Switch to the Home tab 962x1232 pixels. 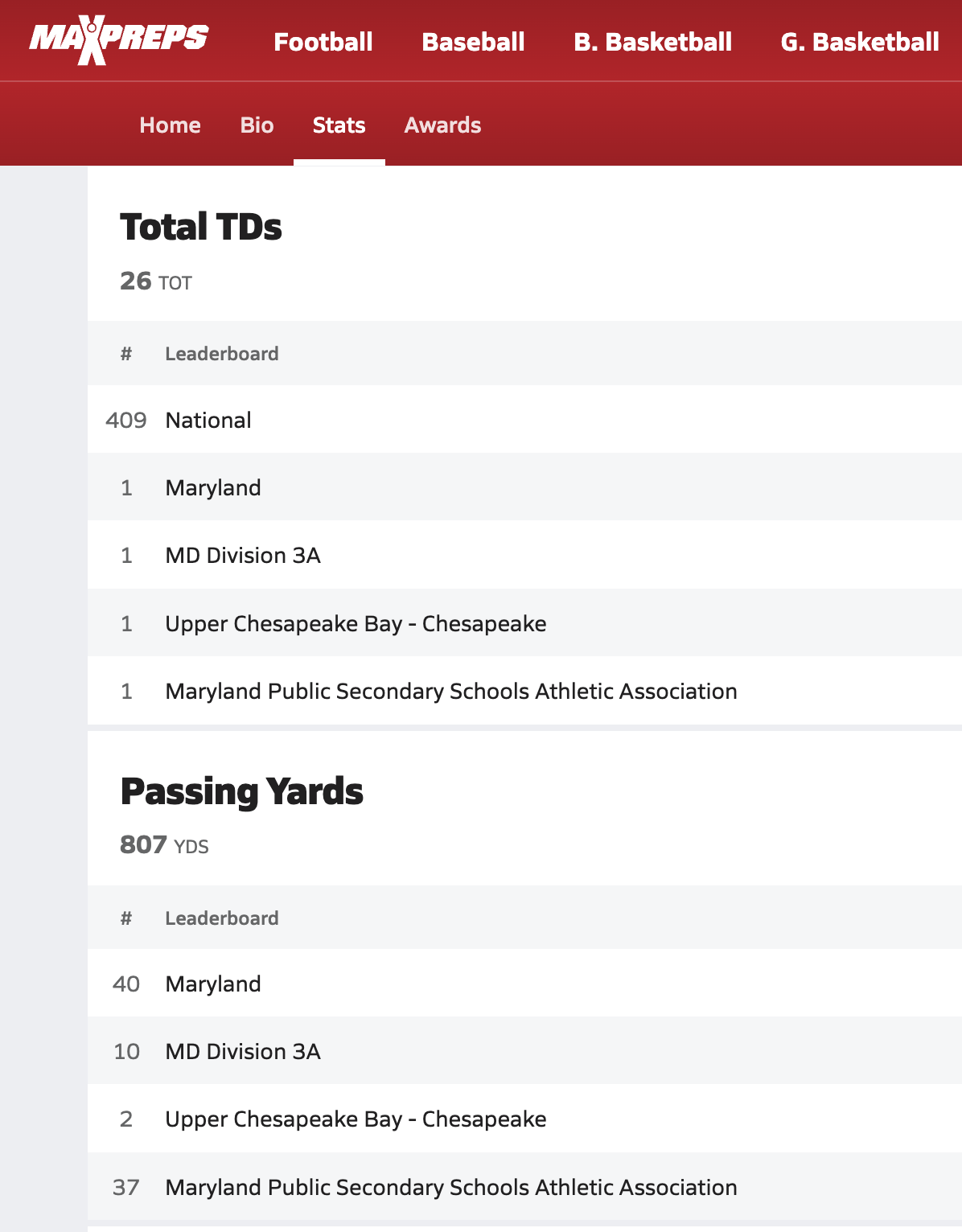(170, 125)
